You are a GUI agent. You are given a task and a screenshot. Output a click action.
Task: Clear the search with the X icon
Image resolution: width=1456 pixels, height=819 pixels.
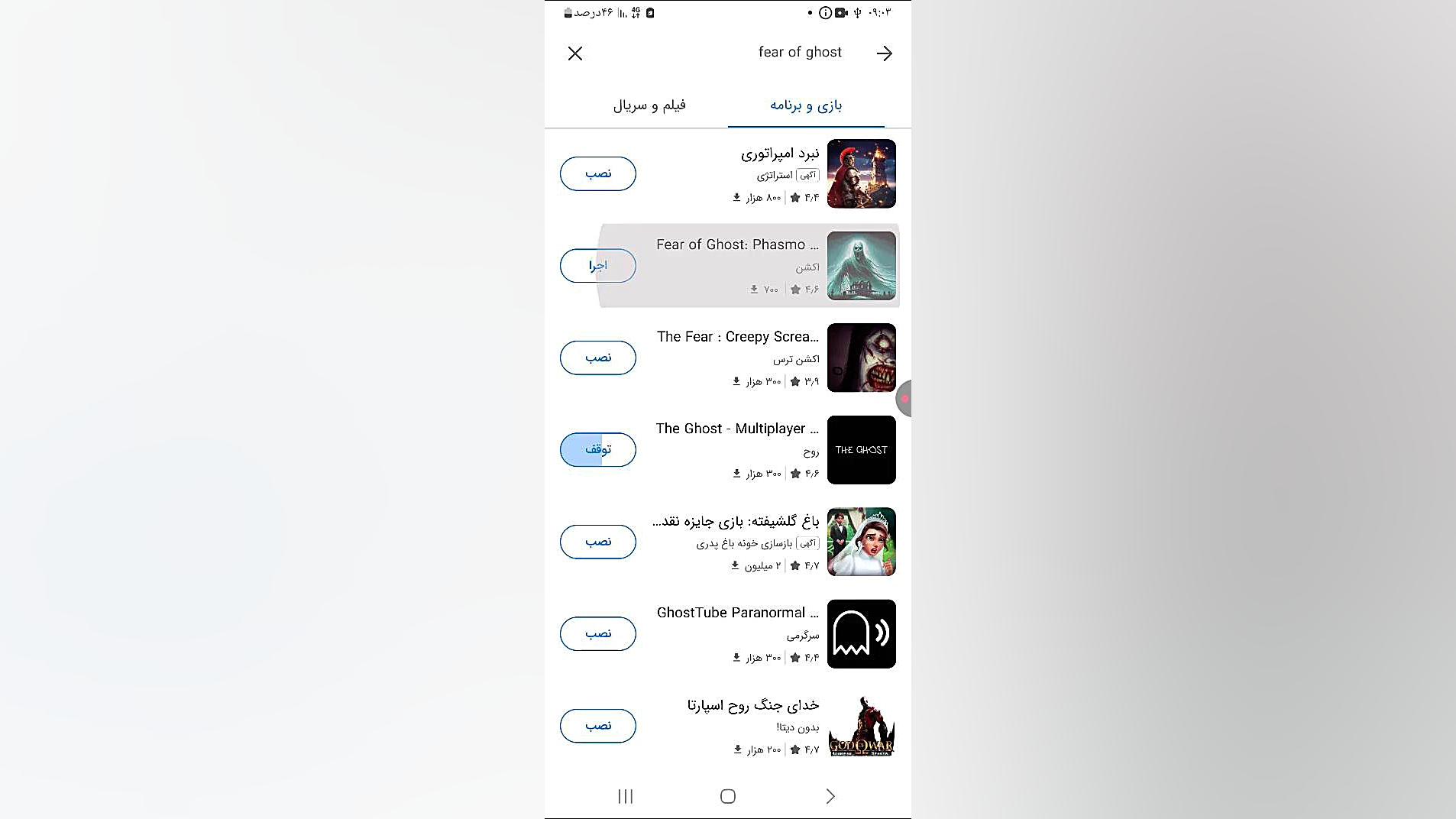coord(575,53)
